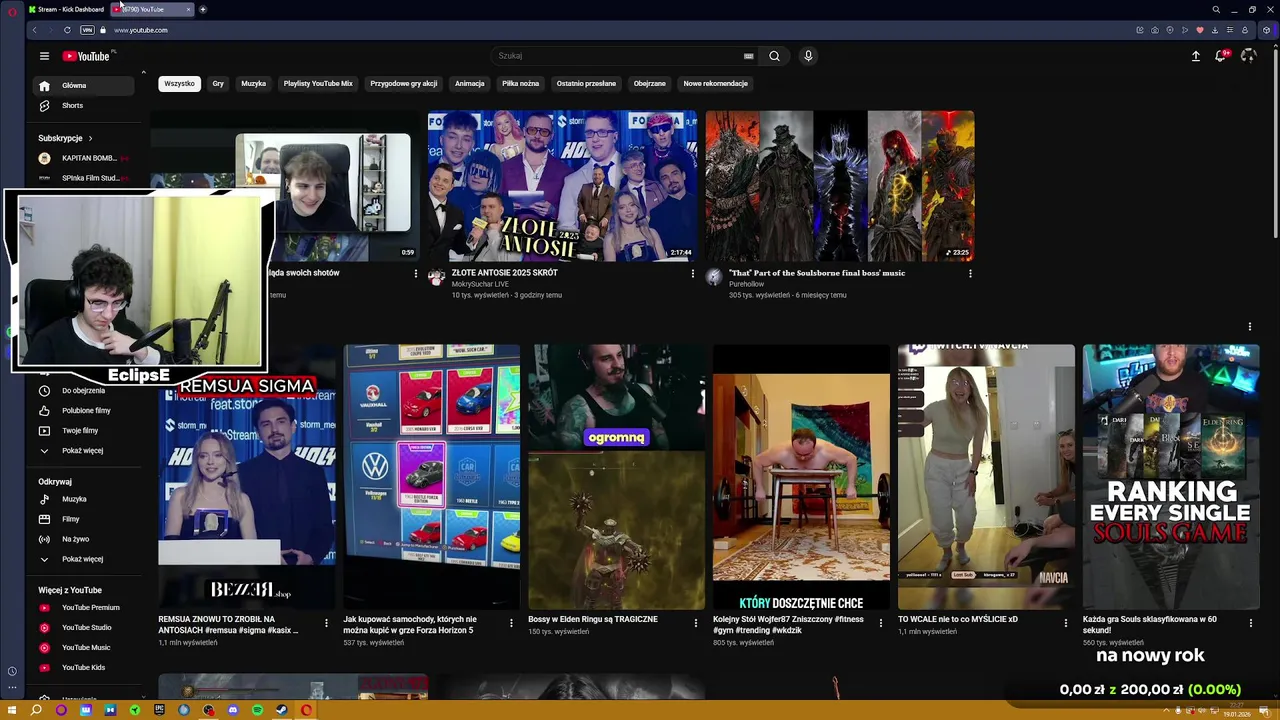Open Główna home in the sidebar
The height and width of the screenshot is (720, 1280).
pos(84,85)
